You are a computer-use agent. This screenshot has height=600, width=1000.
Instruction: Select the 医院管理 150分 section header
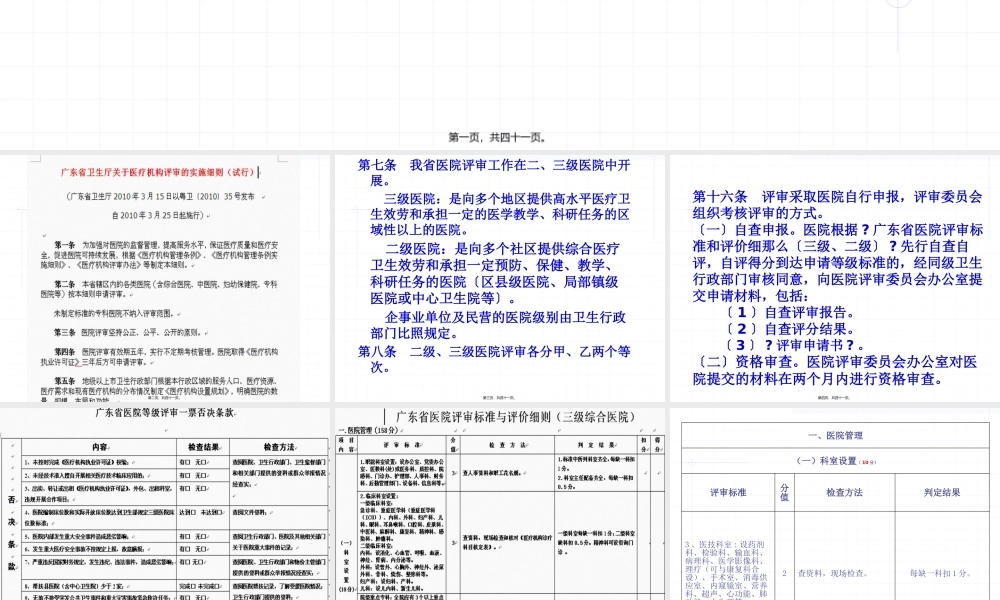(x=362, y=430)
